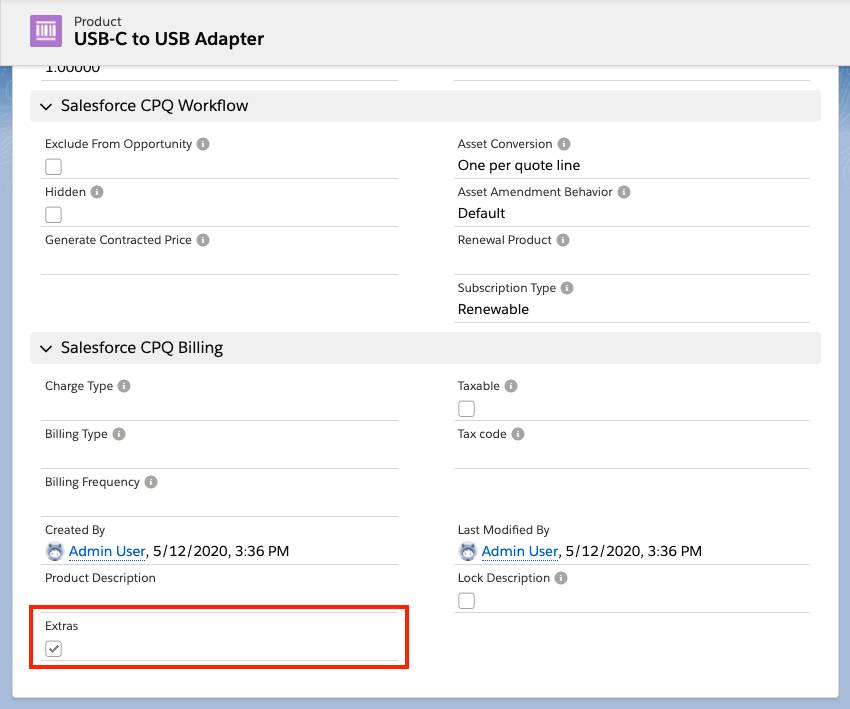Show Taxable field help icon
This screenshot has width=850, height=709.
511,386
